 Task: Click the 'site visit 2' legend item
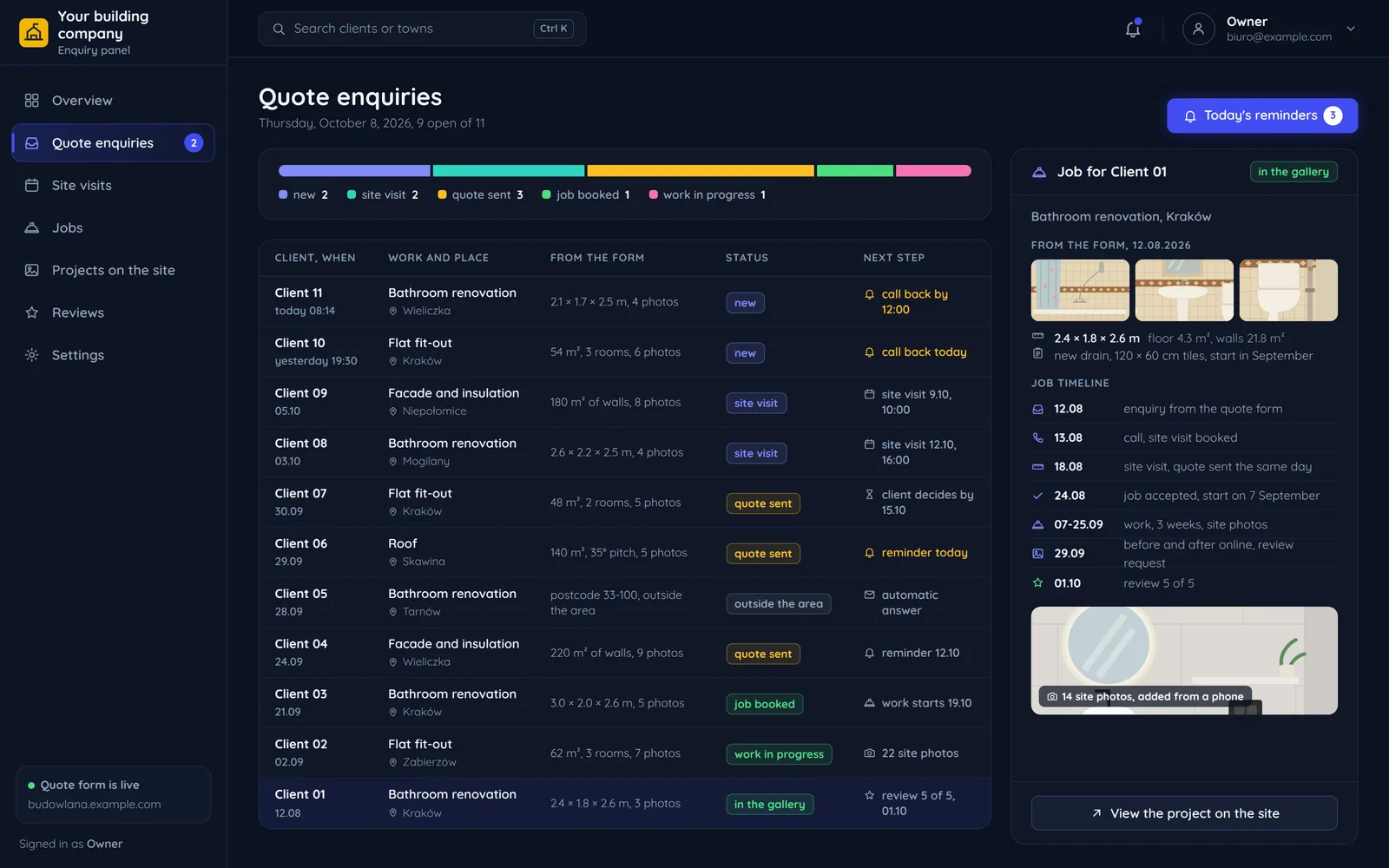coord(383,195)
